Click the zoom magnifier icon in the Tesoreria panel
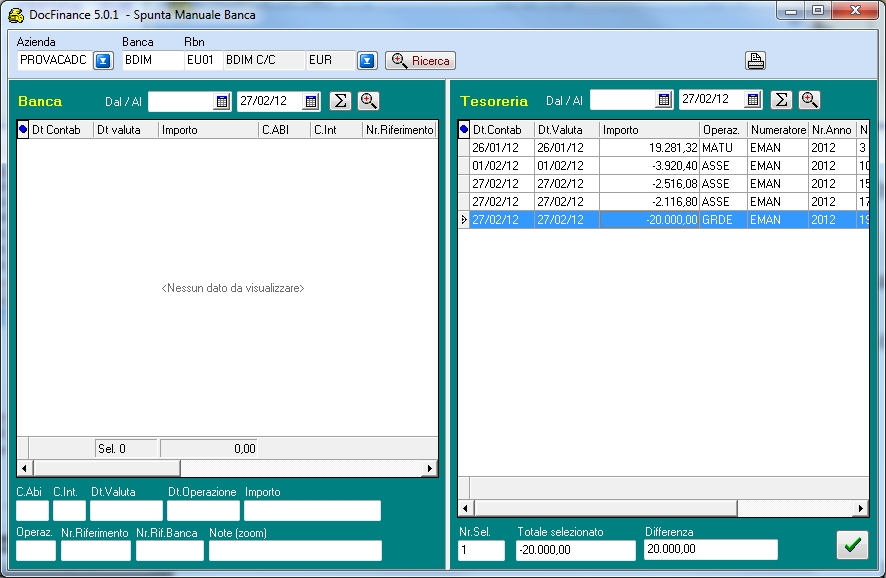 (810, 100)
